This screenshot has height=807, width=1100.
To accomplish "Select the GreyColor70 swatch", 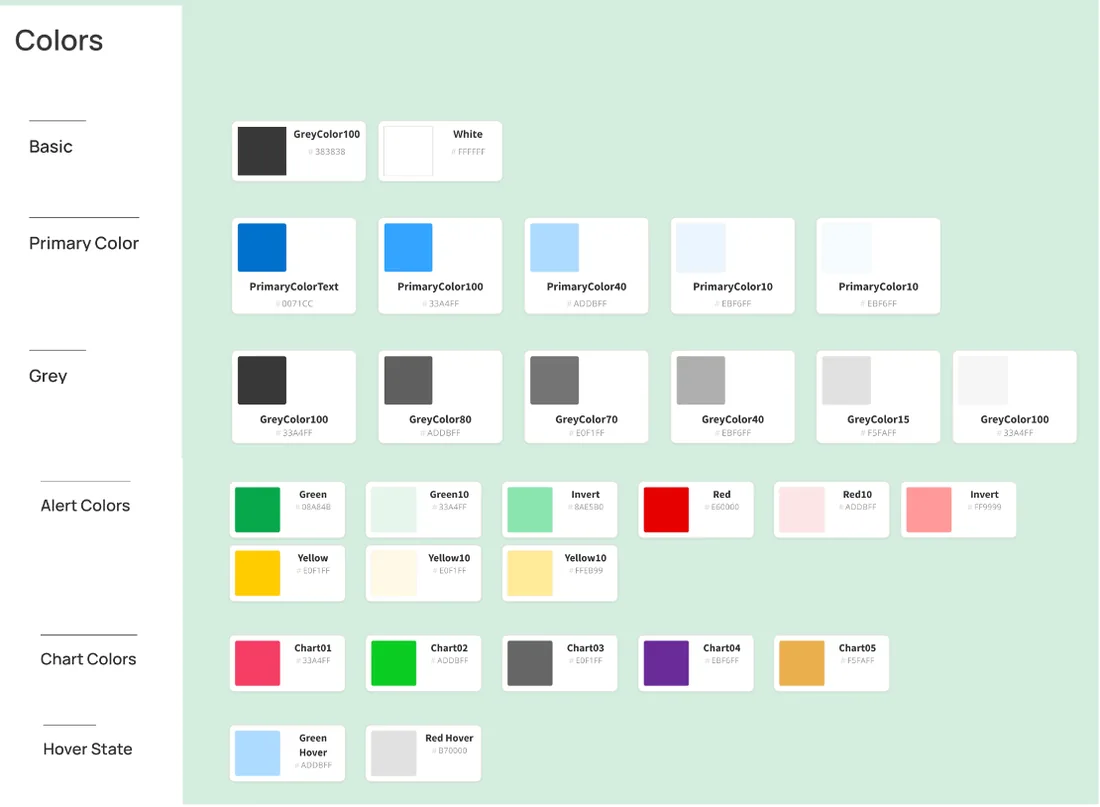I will (554, 380).
